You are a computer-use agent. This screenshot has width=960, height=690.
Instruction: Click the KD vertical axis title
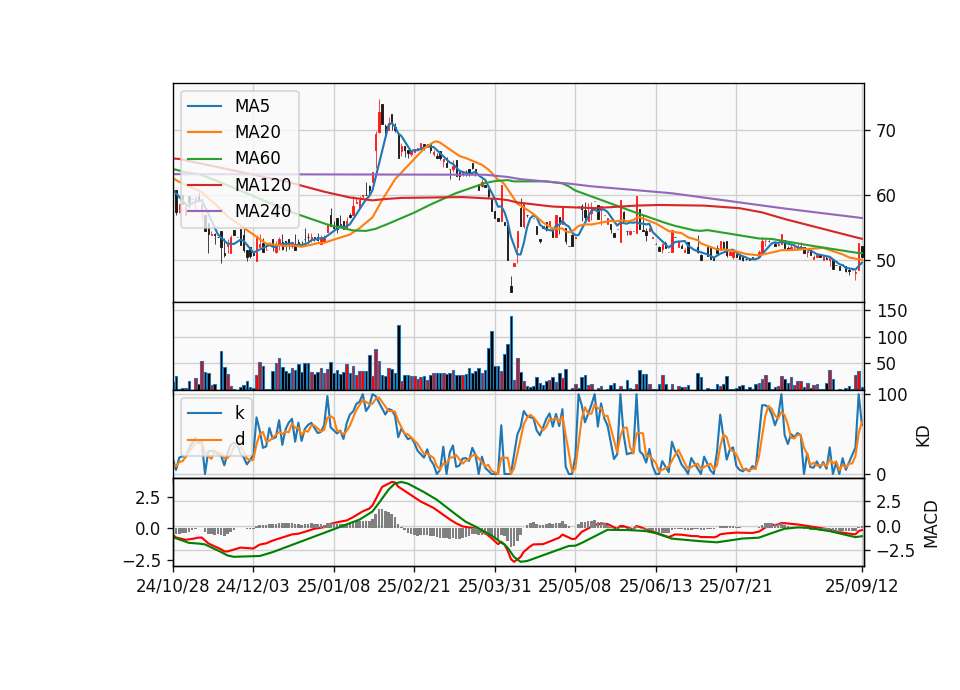(x=923, y=436)
